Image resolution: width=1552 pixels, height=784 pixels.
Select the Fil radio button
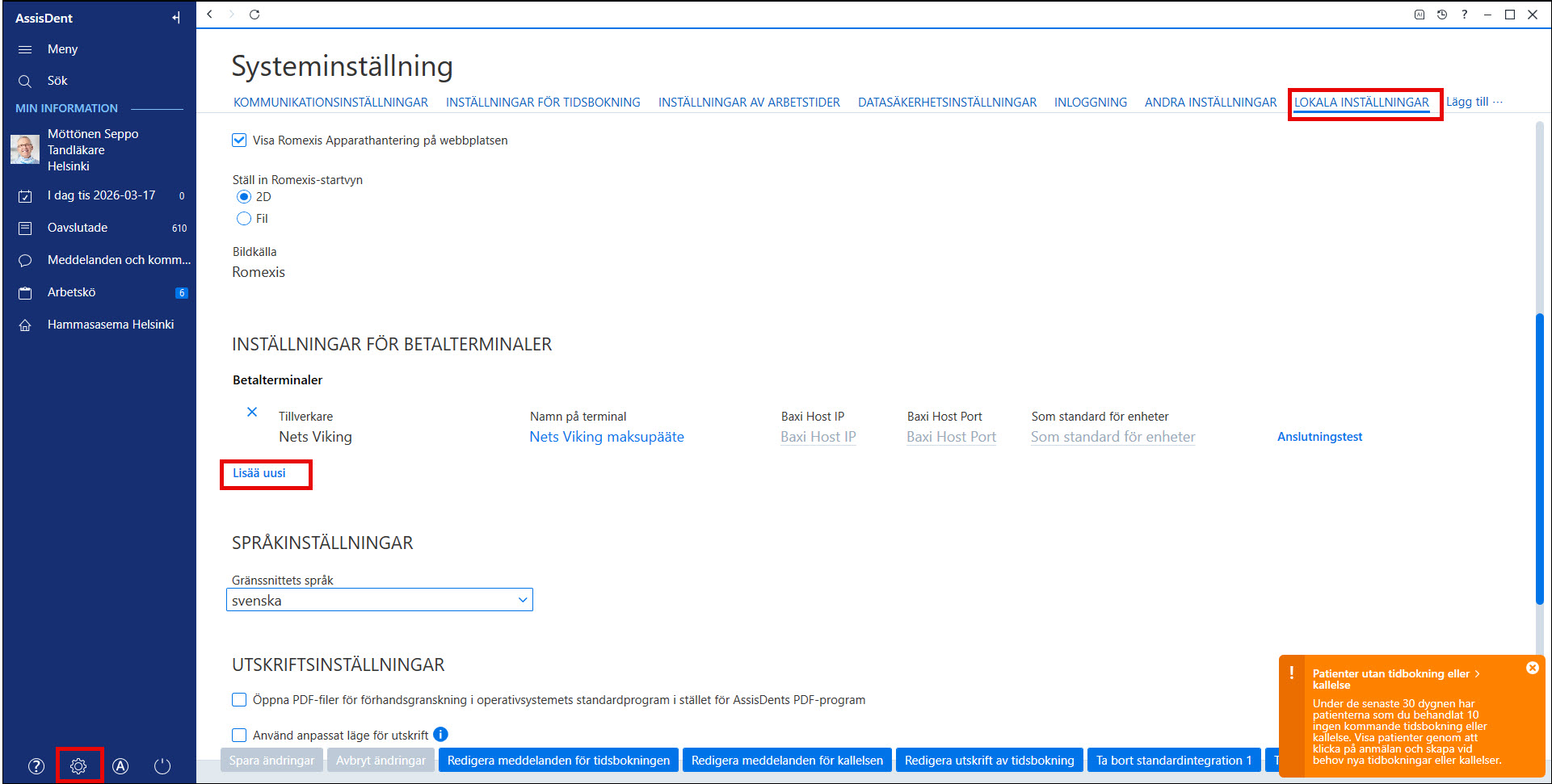(244, 218)
